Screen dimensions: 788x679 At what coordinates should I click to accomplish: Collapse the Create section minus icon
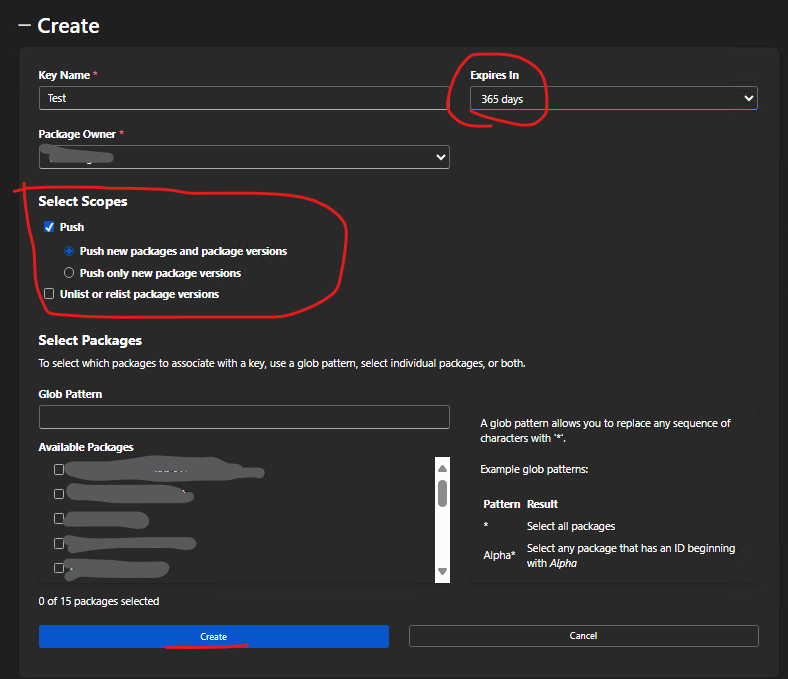pos(24,26)
